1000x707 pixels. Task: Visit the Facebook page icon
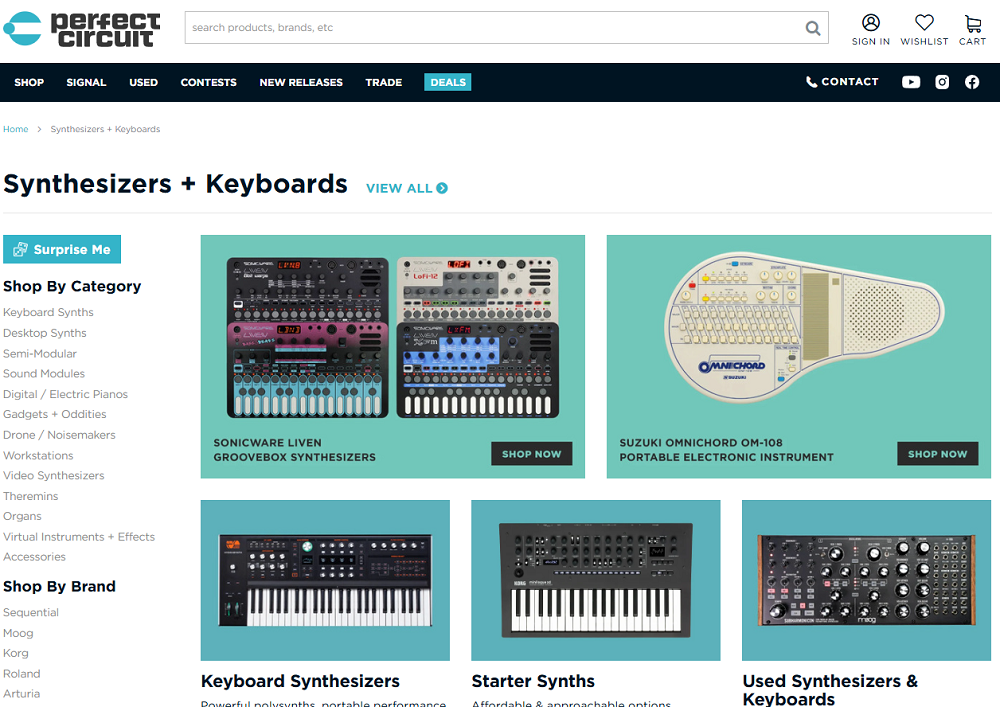[x=972, y=82]
